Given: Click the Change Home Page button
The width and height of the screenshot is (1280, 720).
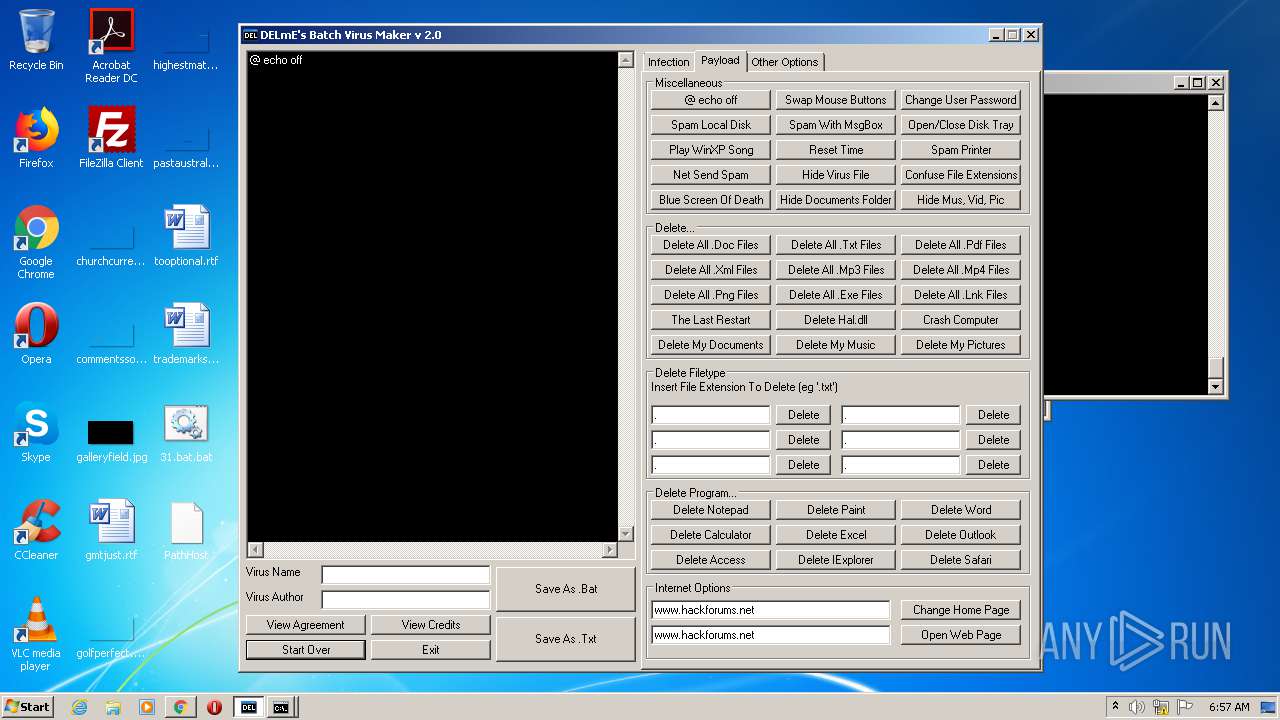Looking at the screenshot, I should (961, 610).
